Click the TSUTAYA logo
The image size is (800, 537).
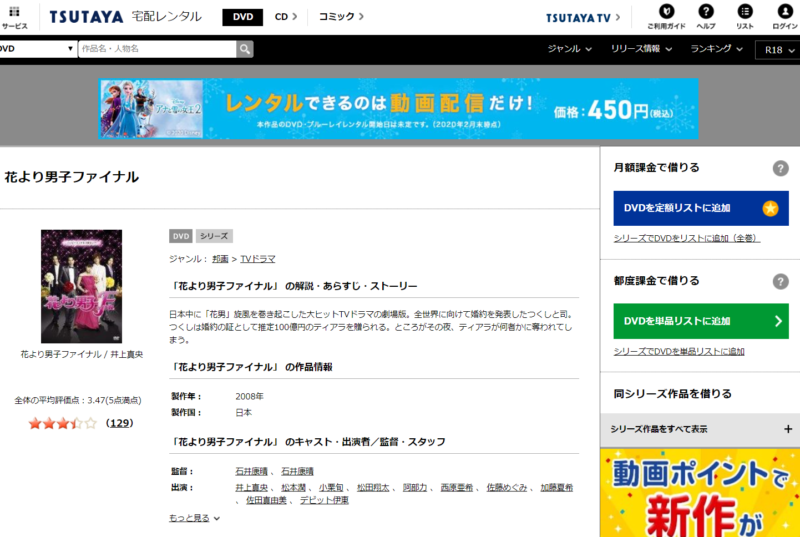tap(86, 17)
